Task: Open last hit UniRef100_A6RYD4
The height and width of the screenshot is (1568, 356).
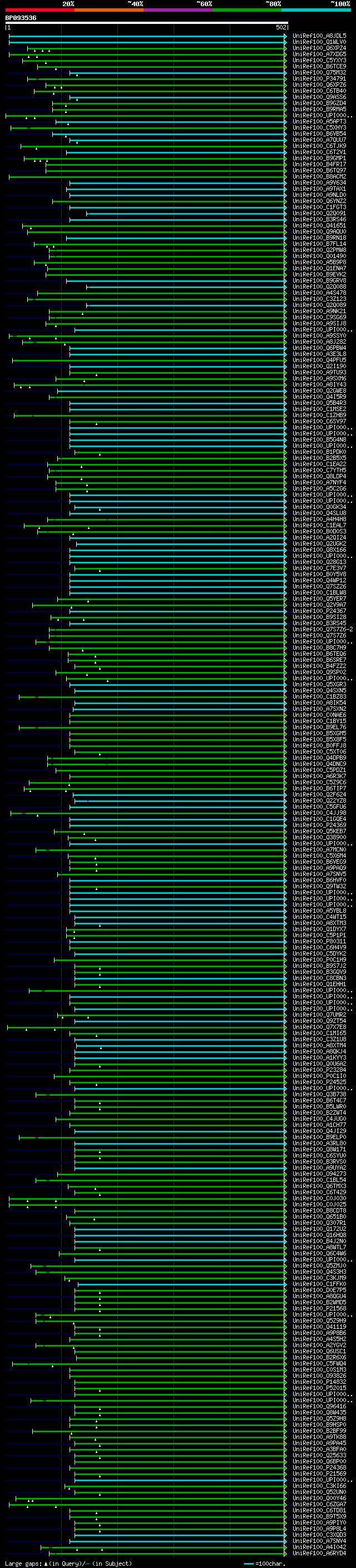Action: [319, 1553]
